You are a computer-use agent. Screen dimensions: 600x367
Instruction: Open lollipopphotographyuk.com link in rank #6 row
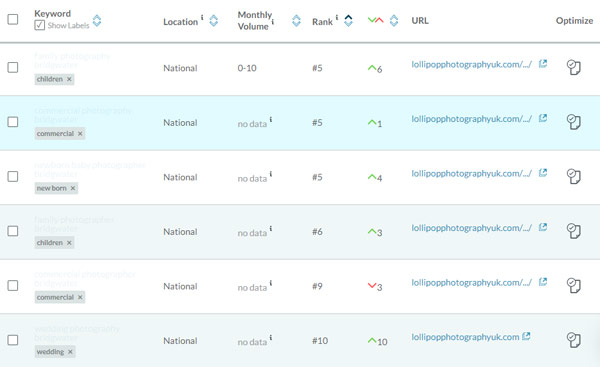click(x=471, y=228)
